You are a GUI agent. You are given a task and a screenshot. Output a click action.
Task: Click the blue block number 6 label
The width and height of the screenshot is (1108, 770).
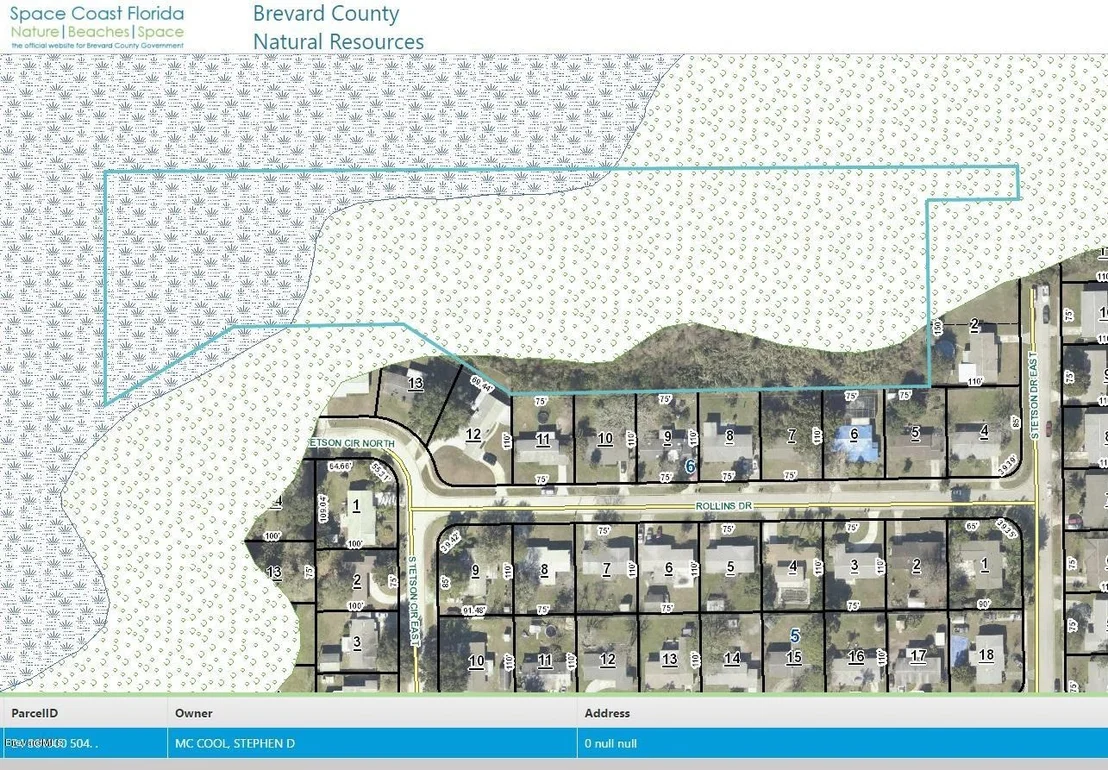tap(690, 466)
